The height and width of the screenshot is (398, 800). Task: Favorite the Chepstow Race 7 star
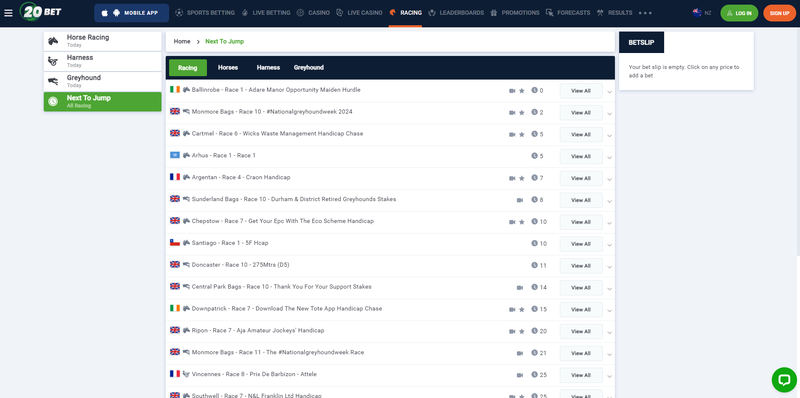tap(521, 222)
